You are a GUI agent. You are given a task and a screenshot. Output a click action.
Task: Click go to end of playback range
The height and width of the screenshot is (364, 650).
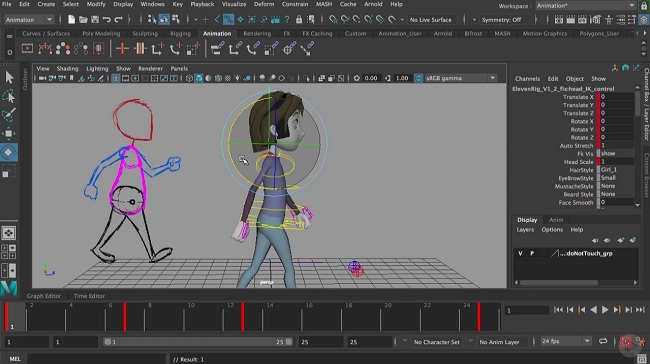coord(640,310)
